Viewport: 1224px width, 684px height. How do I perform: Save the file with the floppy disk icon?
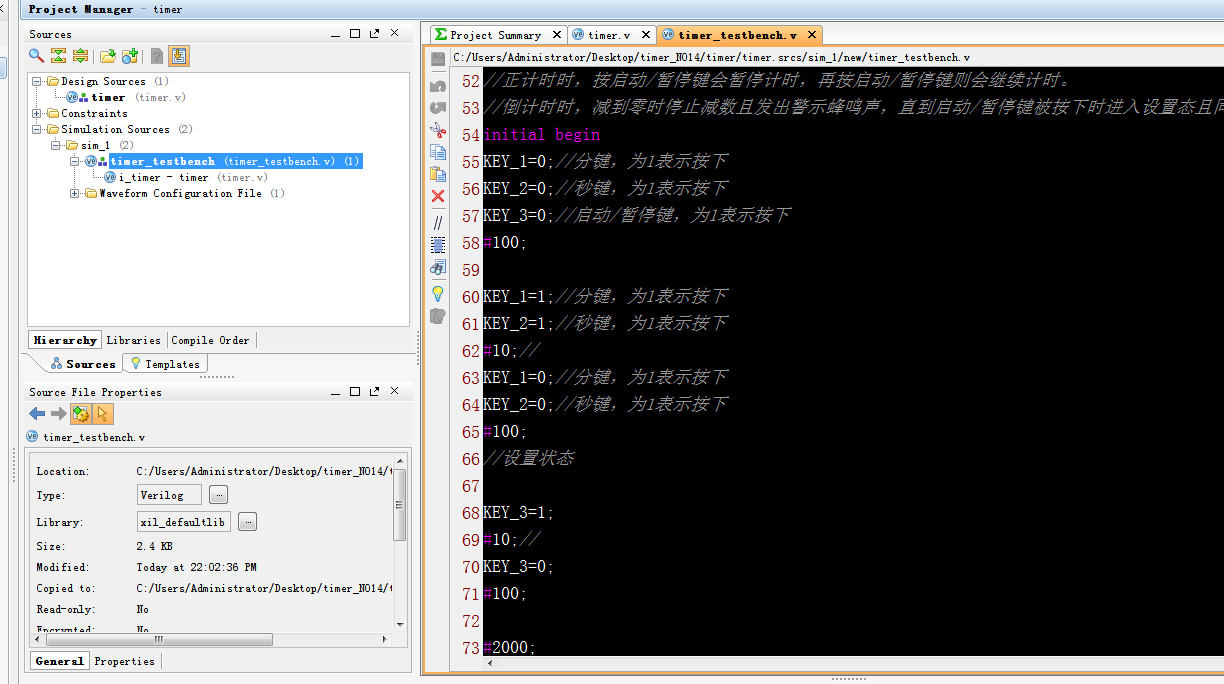tap(438, 60)
